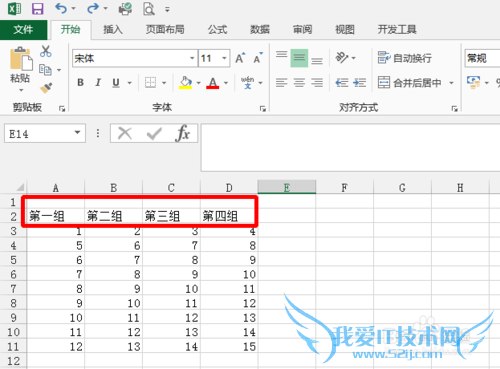Open the 常规 number format dropdown
This screenshot has height=369, width=500.
(x=482, y=58)
